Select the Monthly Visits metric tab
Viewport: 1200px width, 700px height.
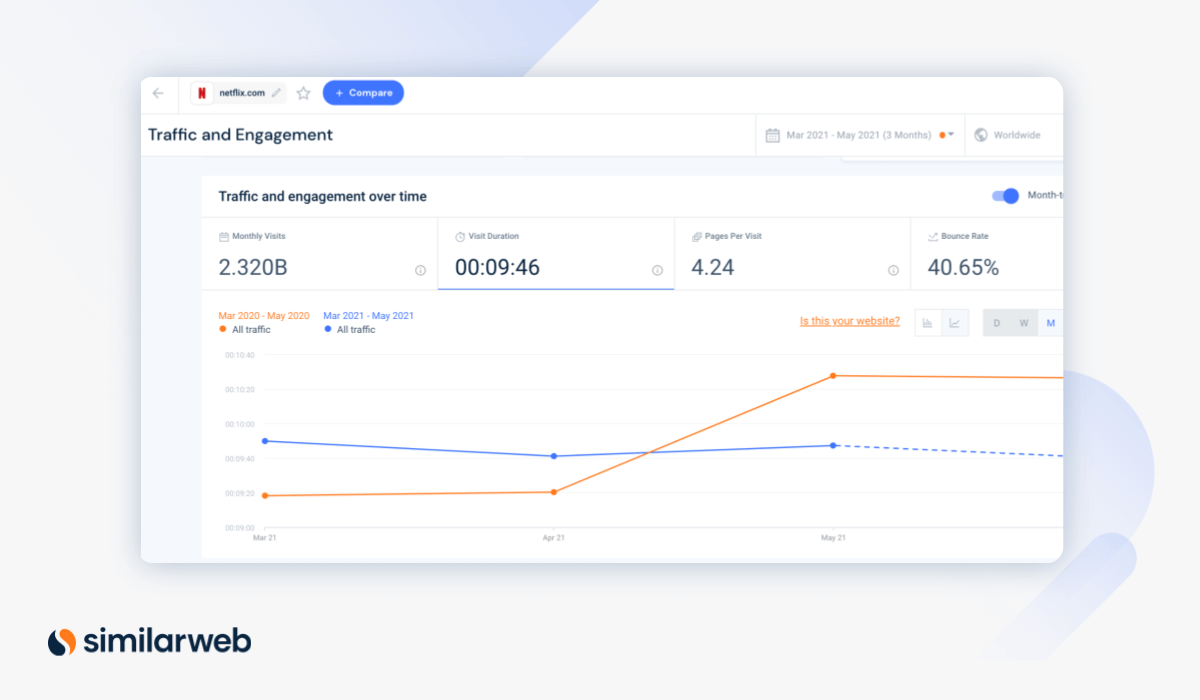pos(320,253)
